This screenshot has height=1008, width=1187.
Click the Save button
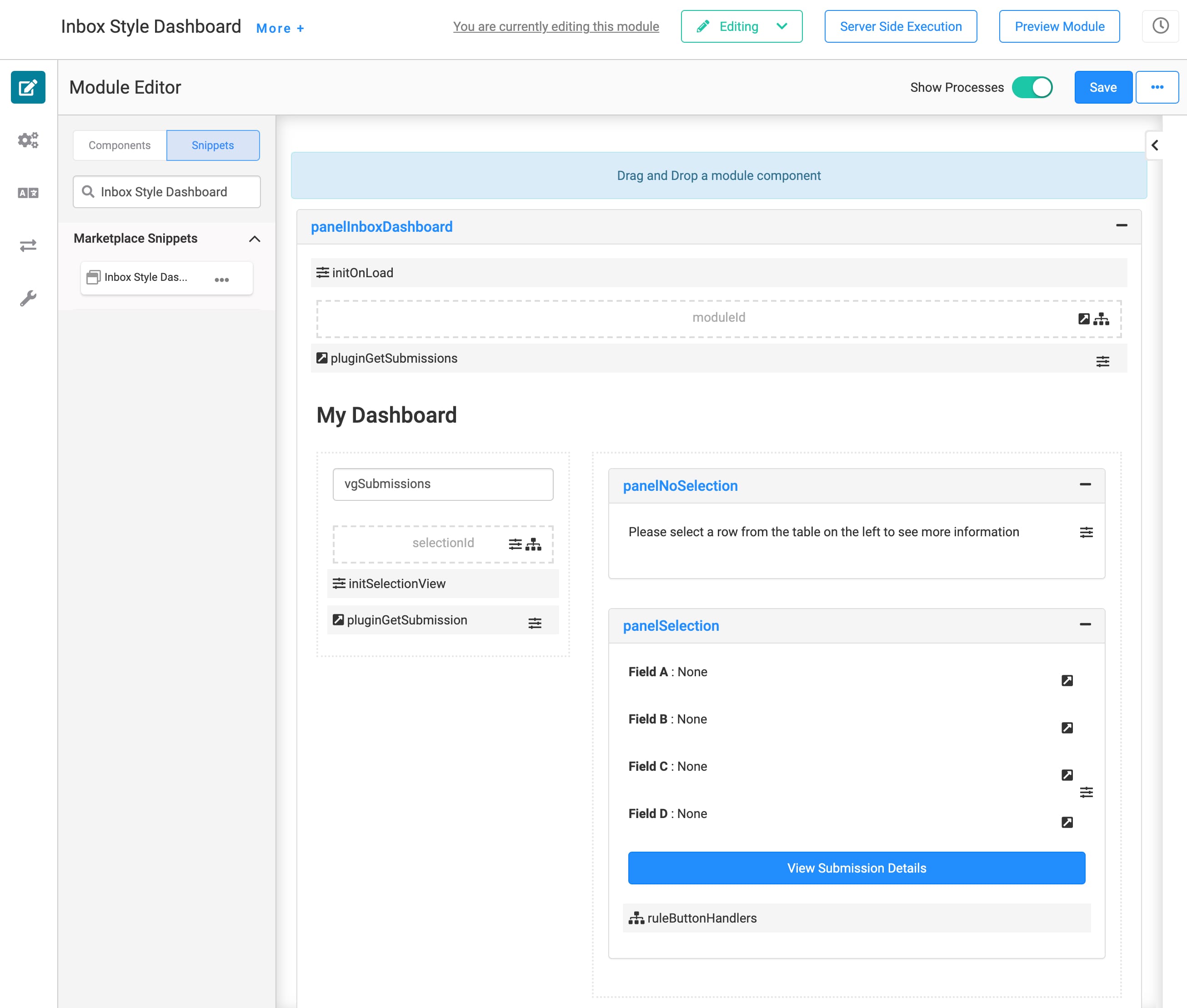pos(1102,87)
